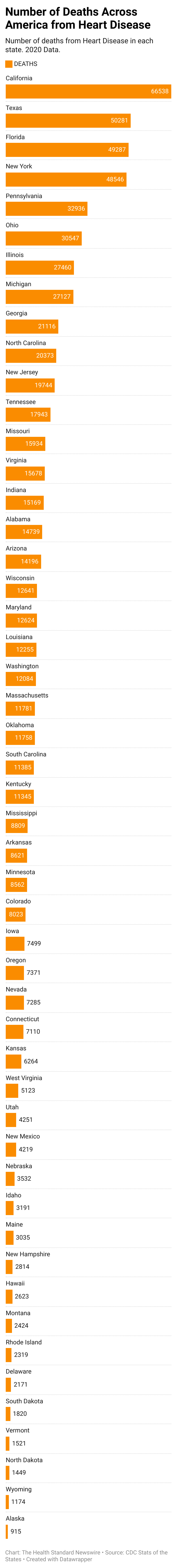This screenshot has height=1568, width=177.
Task: Click the orange DEATHS legend swatch
Action: coord(9,64)
